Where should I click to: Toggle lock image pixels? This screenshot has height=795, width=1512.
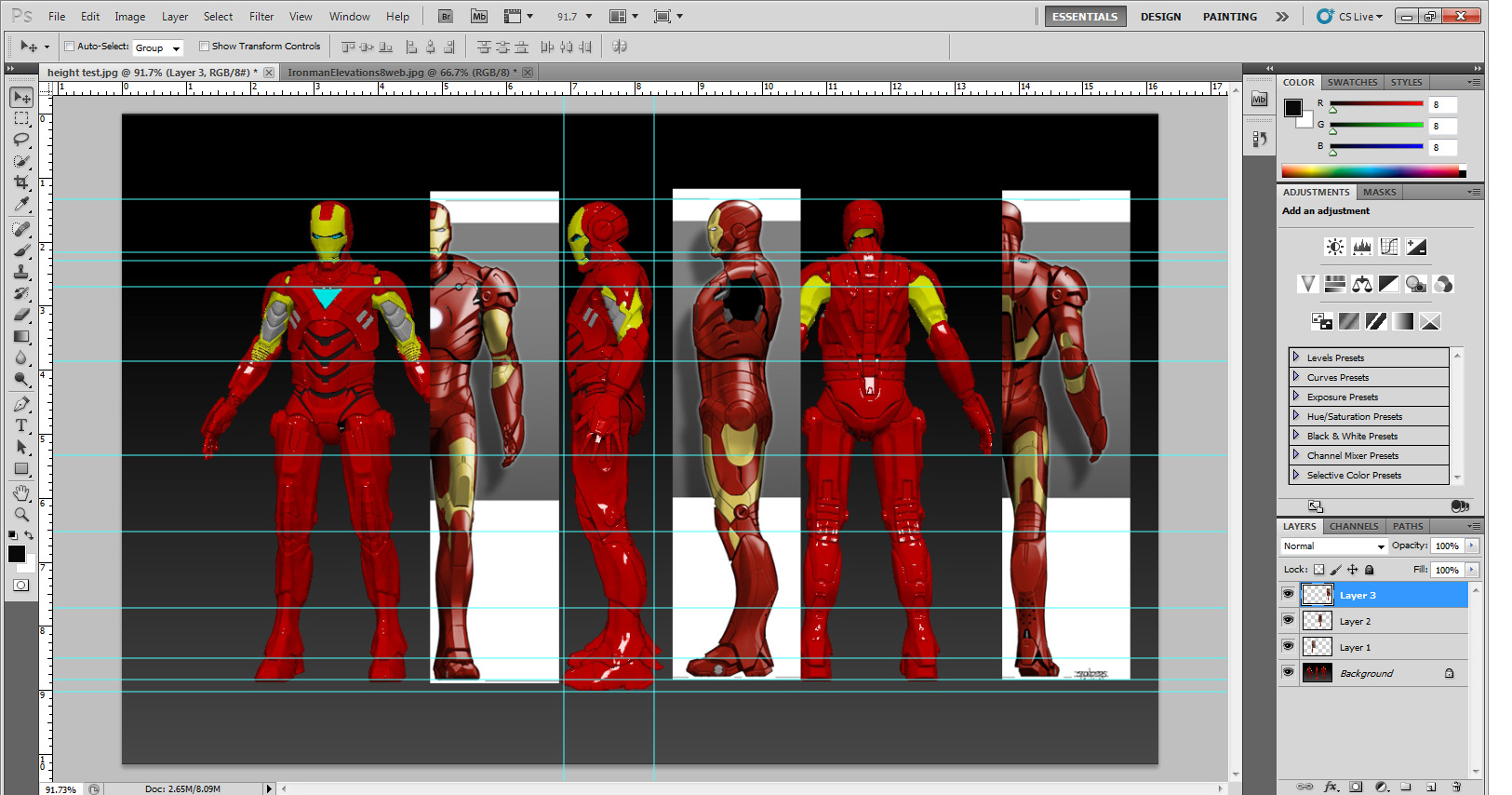1336,570
